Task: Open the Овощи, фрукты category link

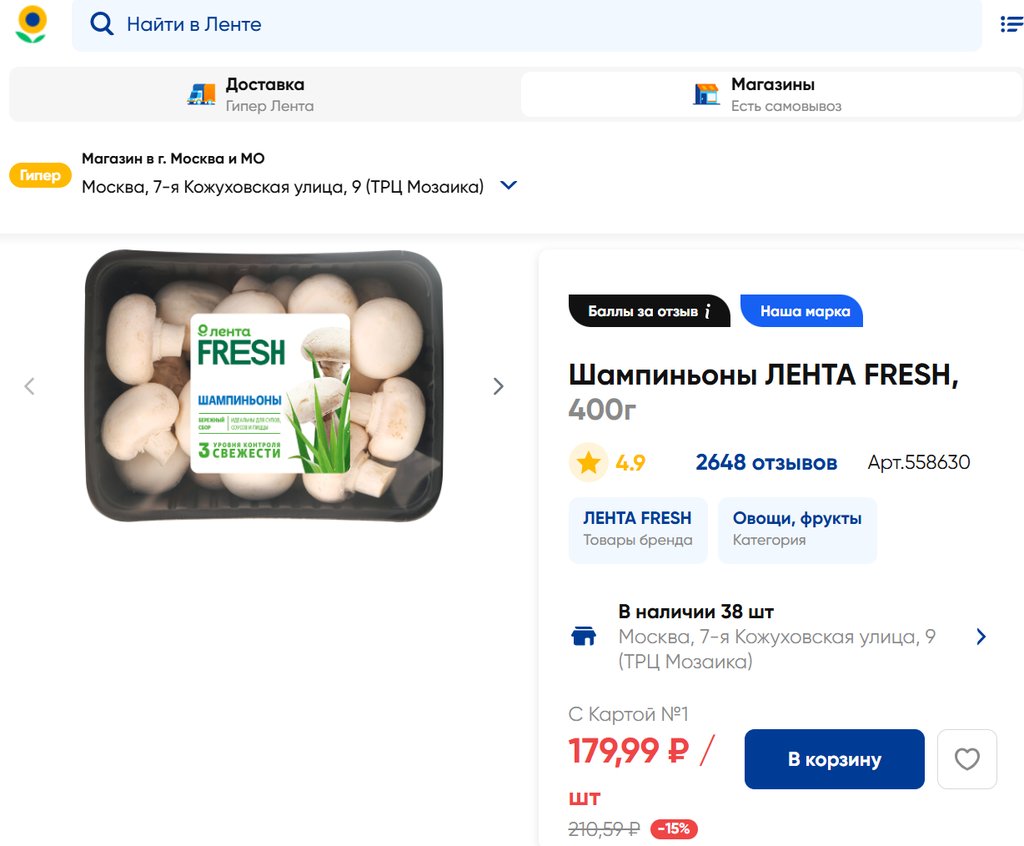Action: point(796,529)
